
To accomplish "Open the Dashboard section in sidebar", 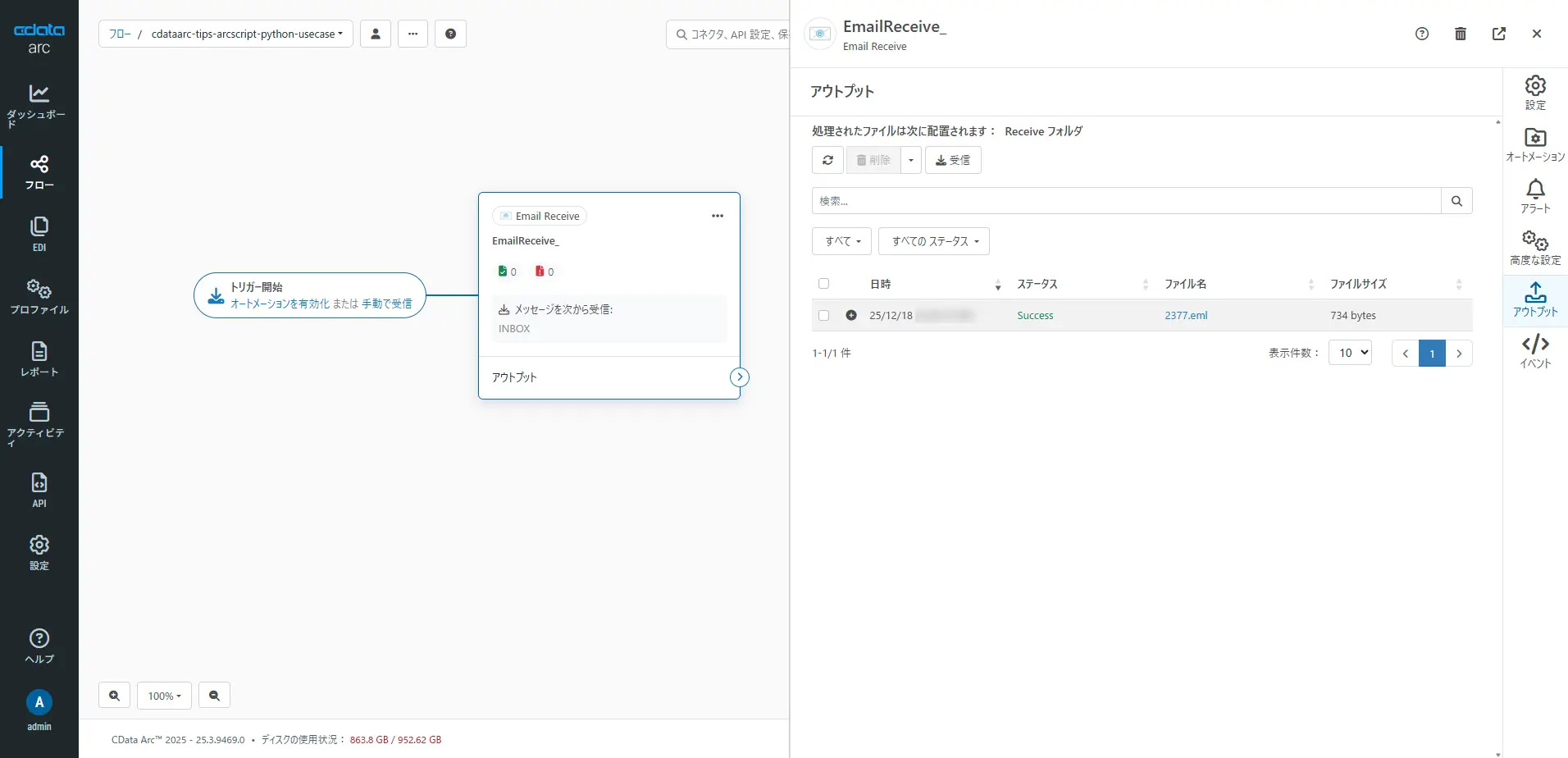I will [x=39, y=107].
